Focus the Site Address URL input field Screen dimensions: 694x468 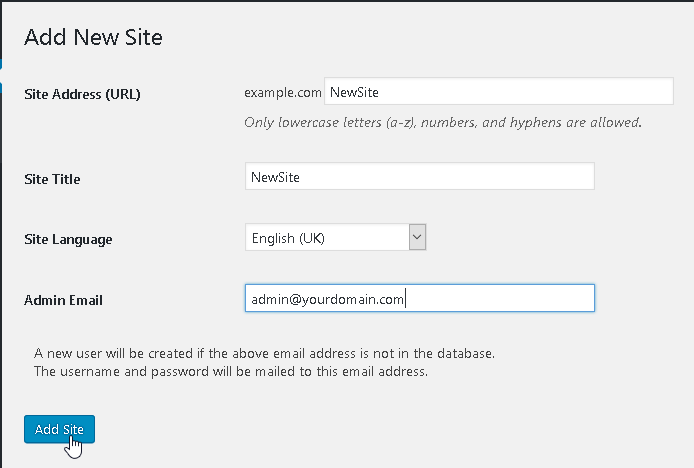click(x=499, y=92)
